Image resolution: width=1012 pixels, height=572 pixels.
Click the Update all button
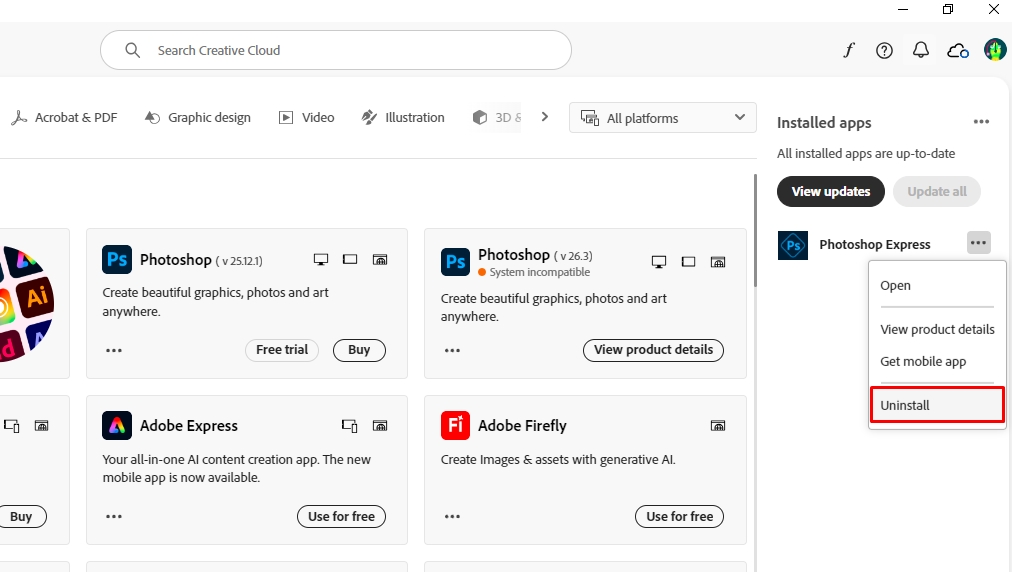(x=936, y=192)
